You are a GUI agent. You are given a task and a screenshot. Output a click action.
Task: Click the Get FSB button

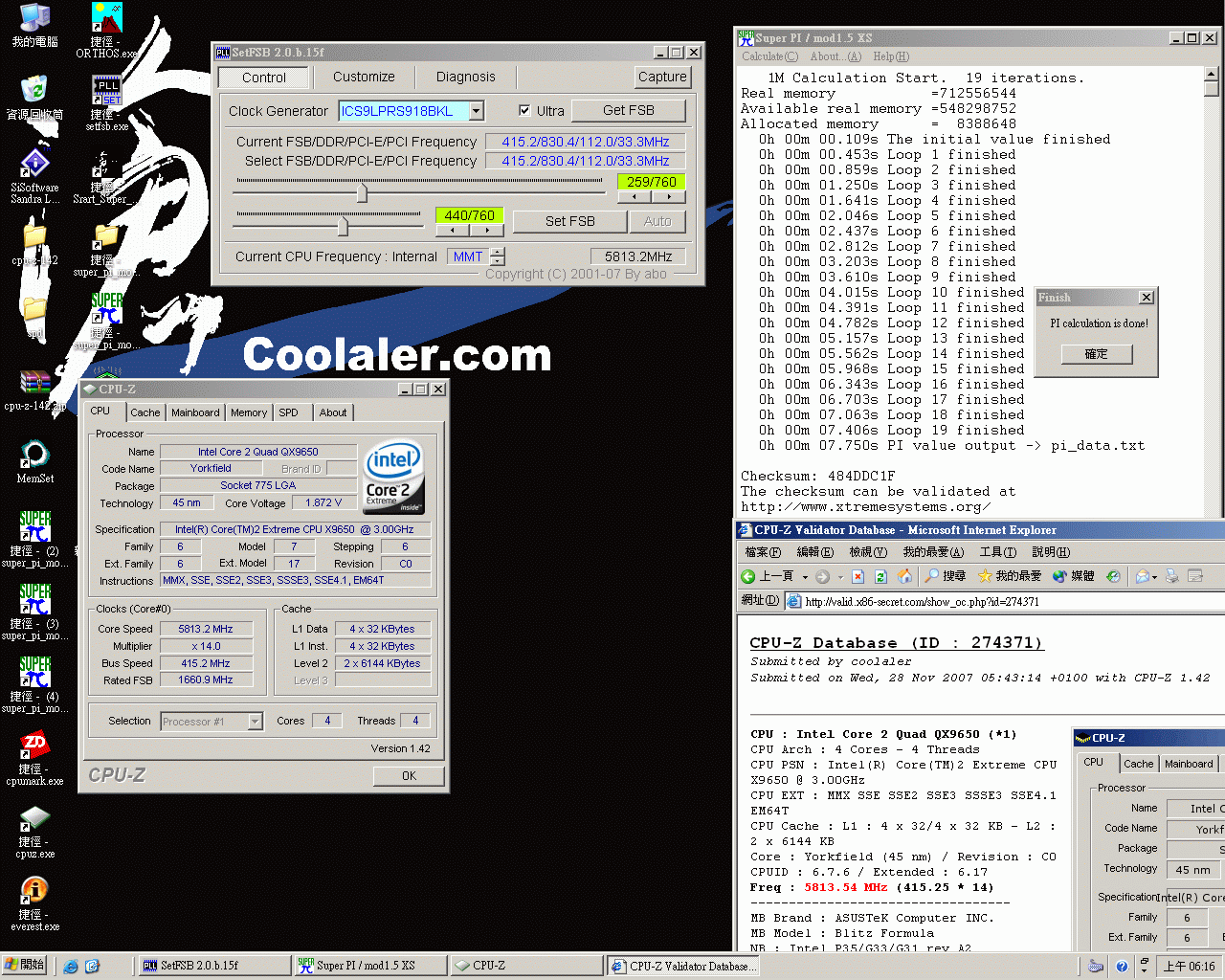[x=629, y=111]
